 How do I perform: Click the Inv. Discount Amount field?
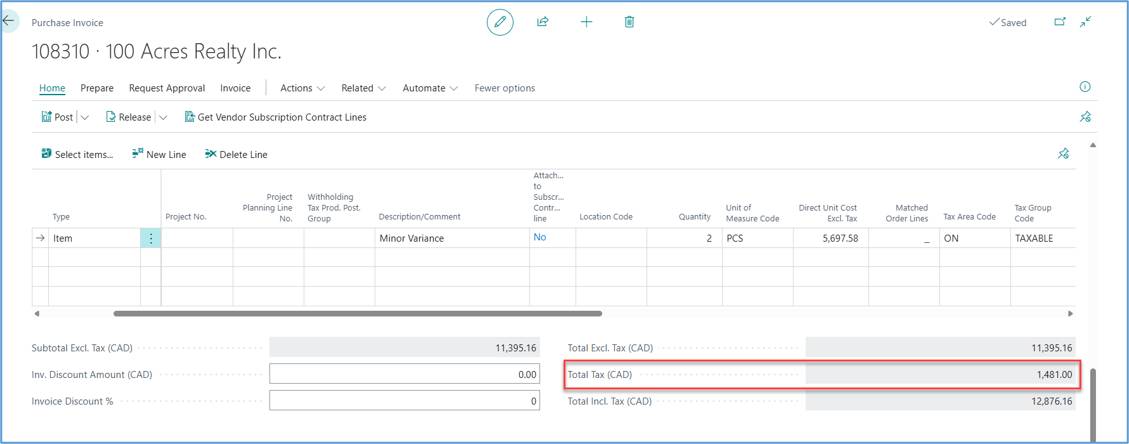[x=404, y=374]
